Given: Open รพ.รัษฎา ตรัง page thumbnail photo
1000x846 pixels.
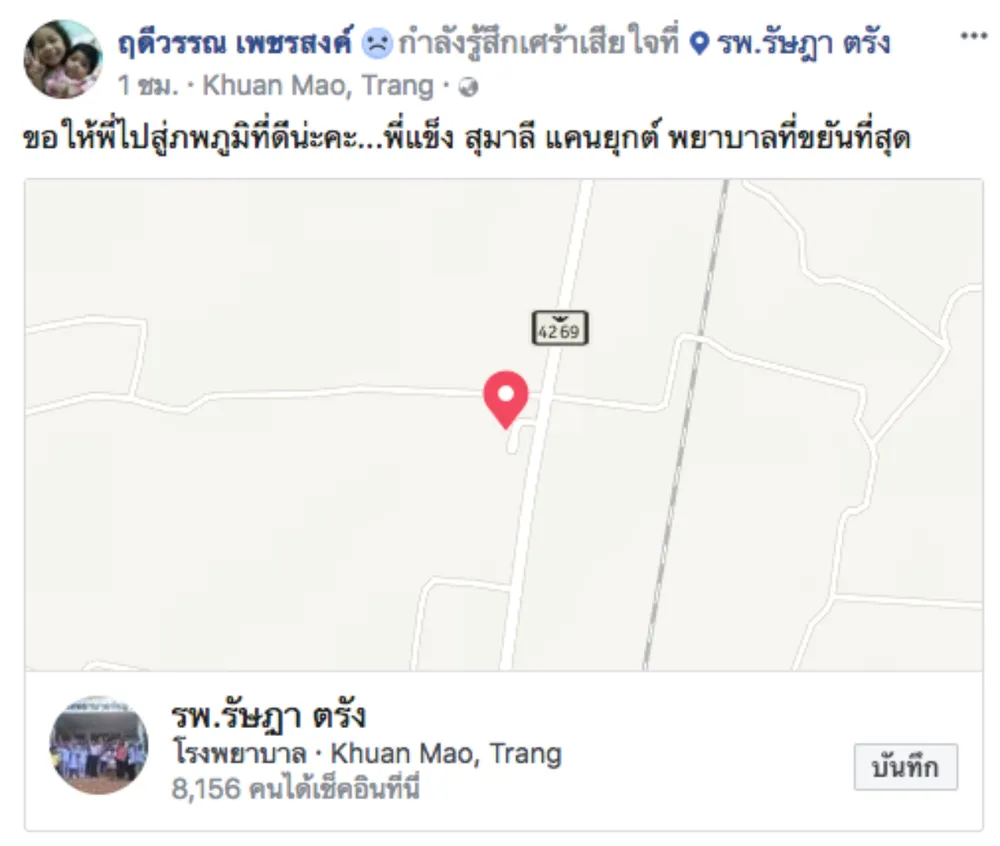Looking at the screenshot, I should pyautogui.click(x=99, y=745).
